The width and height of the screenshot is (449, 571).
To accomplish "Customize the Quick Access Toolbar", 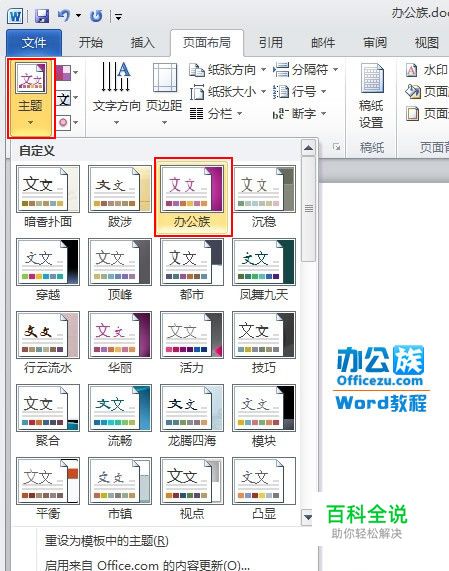I will point(119,16).
